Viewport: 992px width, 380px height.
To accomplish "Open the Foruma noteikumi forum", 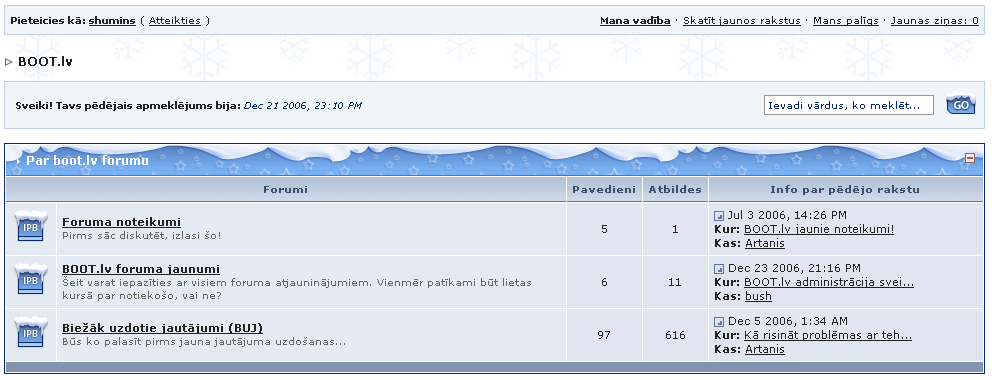I will coord(121,222).
